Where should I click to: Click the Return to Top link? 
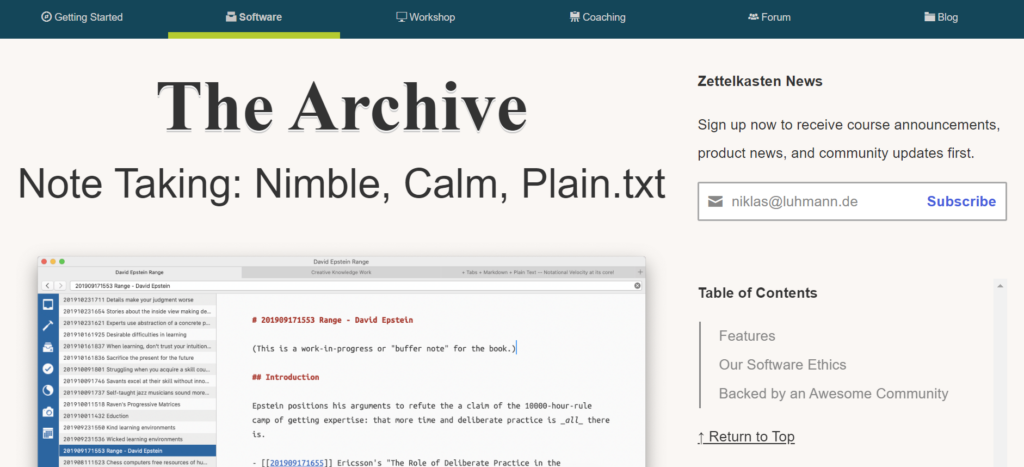click(x=746, y=436)
